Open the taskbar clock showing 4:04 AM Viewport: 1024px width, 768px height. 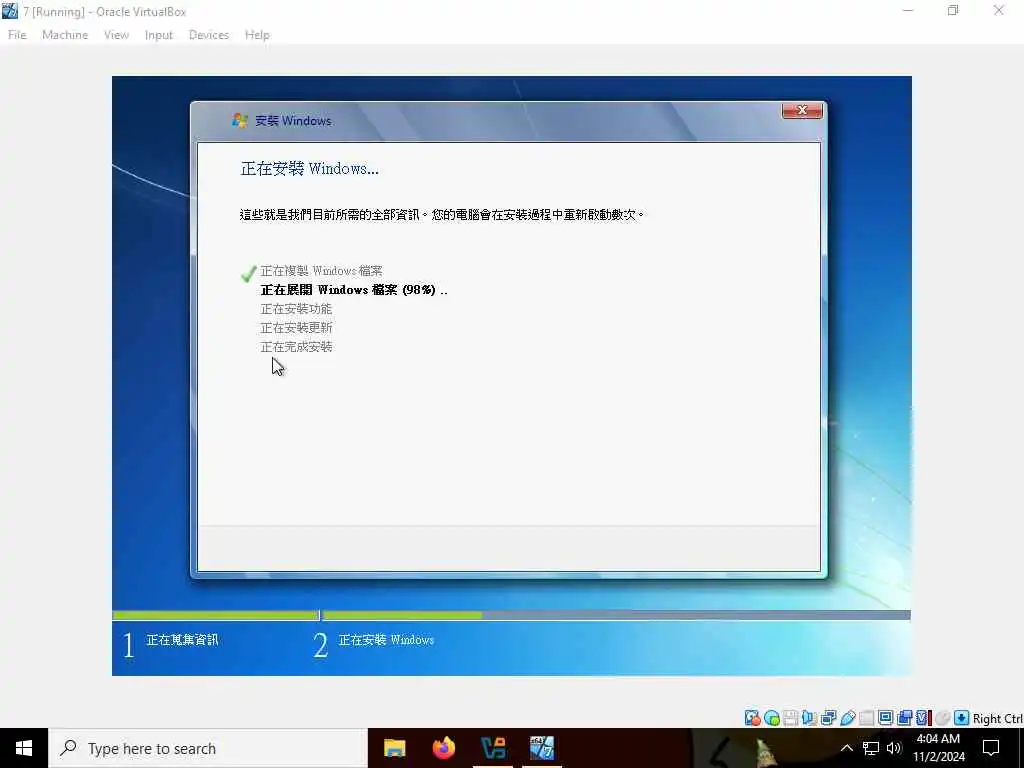coord(938,748)
